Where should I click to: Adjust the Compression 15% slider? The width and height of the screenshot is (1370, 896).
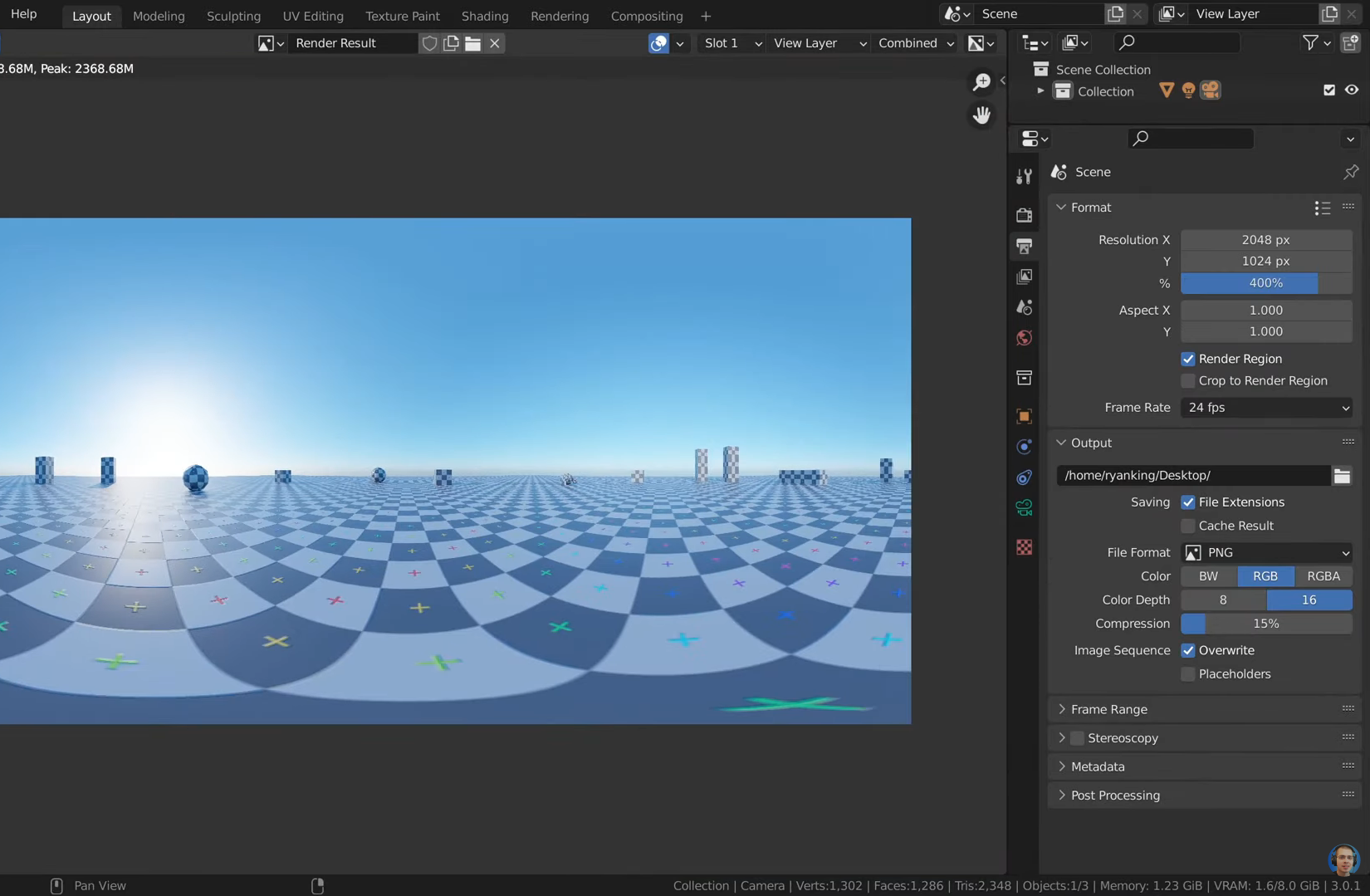(1266, 624)
